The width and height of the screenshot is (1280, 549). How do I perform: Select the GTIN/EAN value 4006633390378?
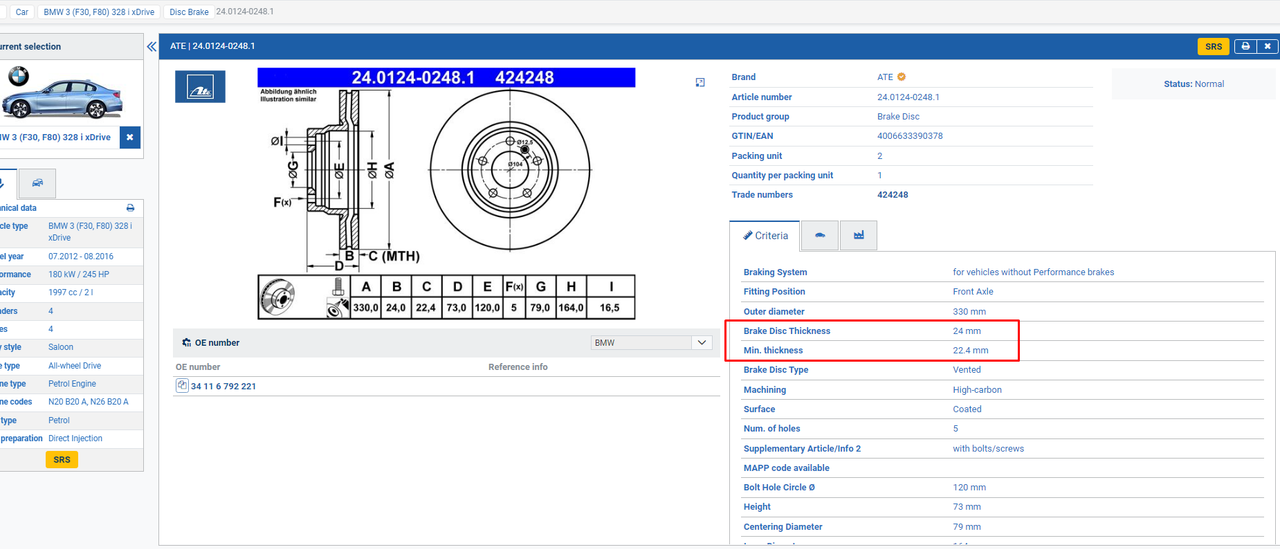[x=910, y=136]
